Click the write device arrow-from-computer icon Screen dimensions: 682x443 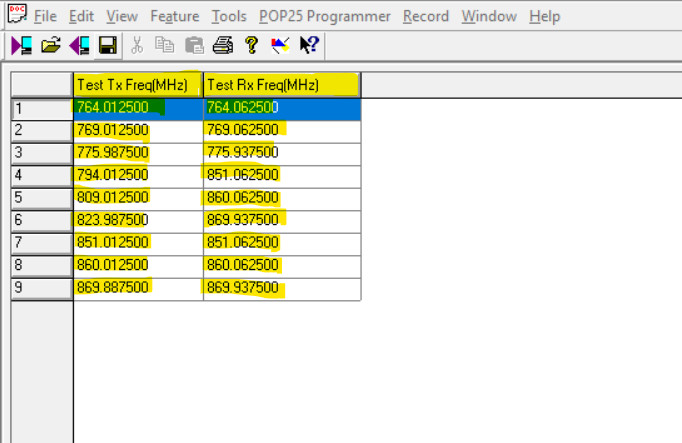point(79,45)
